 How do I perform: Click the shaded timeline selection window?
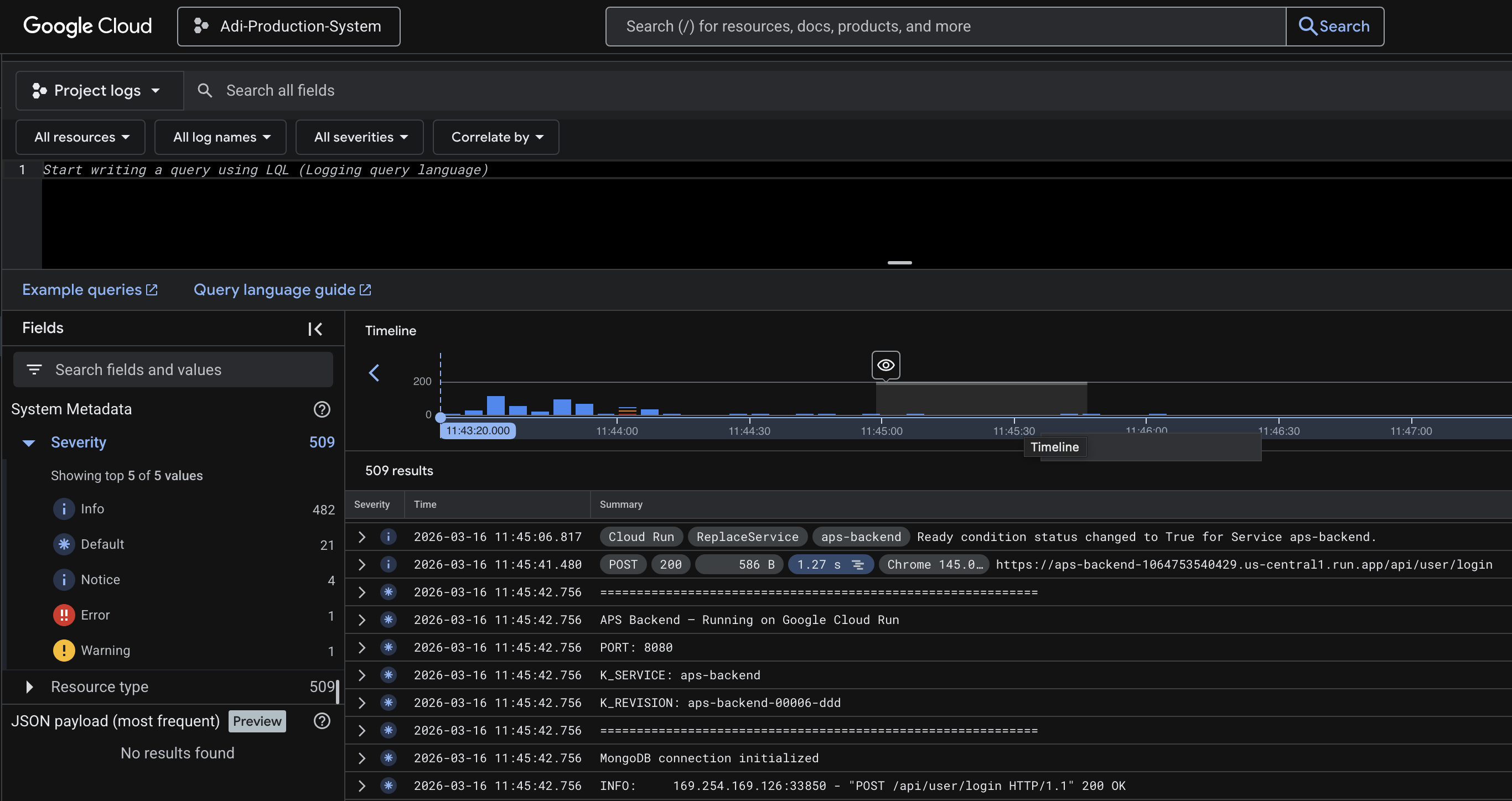981,399
